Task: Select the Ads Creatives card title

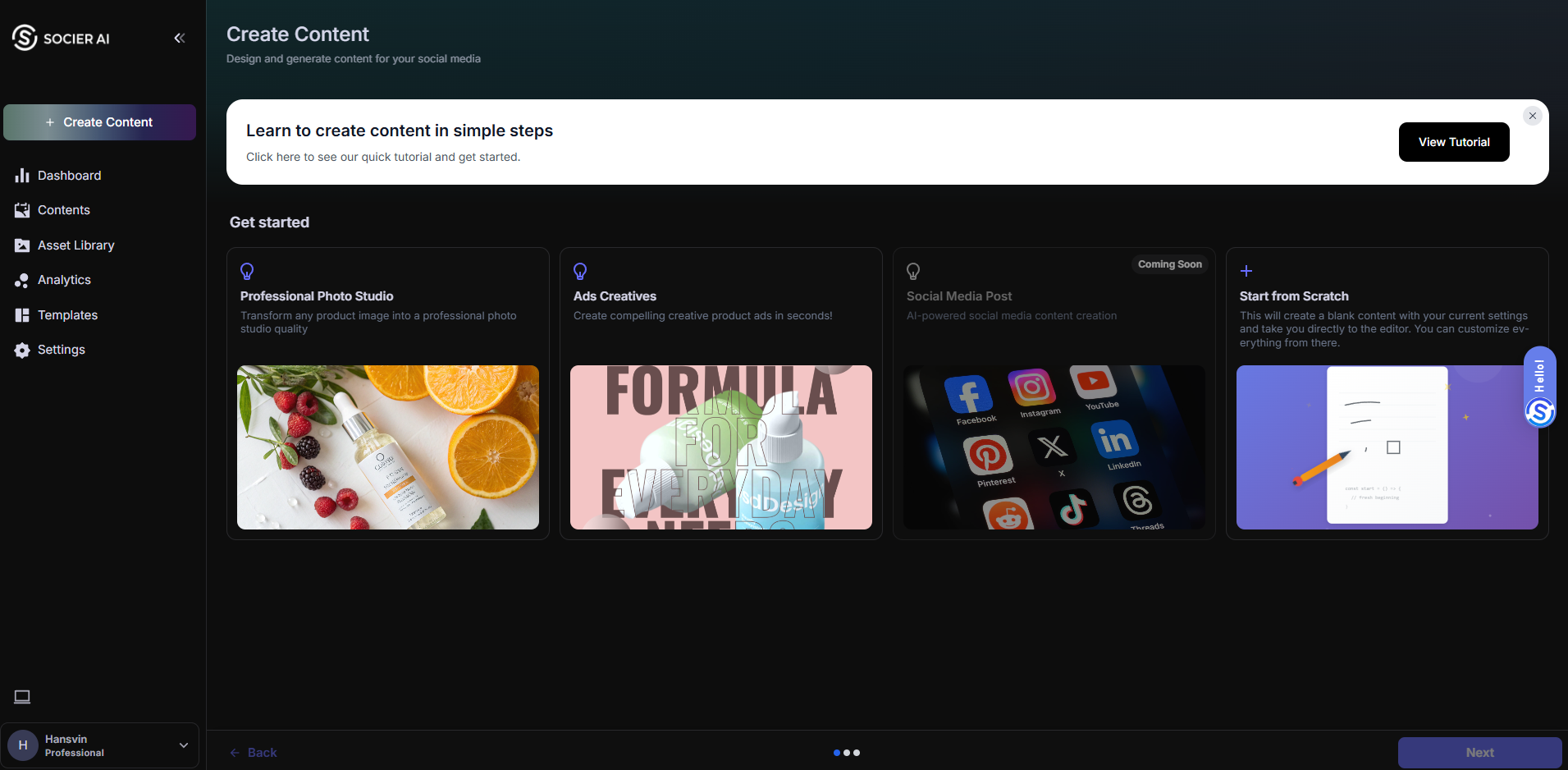Action: [615, 296]
